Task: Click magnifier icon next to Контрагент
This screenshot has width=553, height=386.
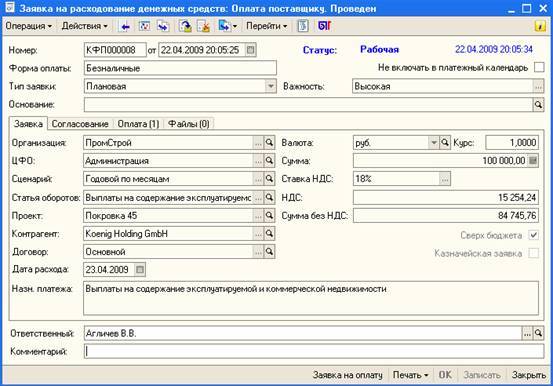Action: (x=269, y=234)
